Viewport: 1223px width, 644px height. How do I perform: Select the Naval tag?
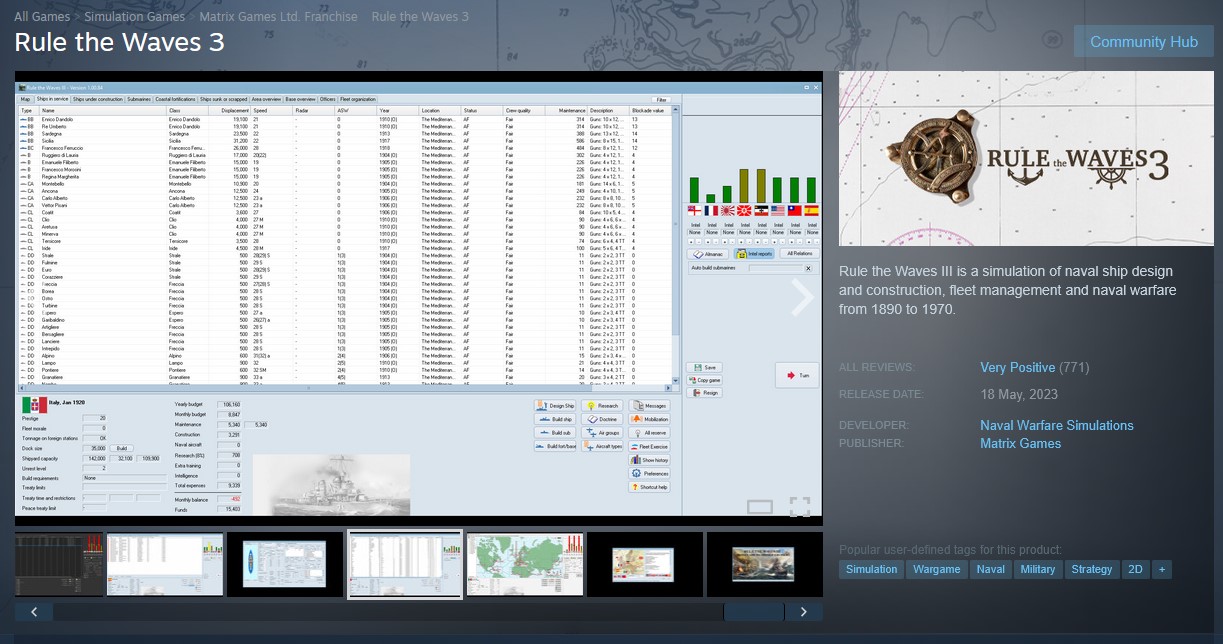990,569
